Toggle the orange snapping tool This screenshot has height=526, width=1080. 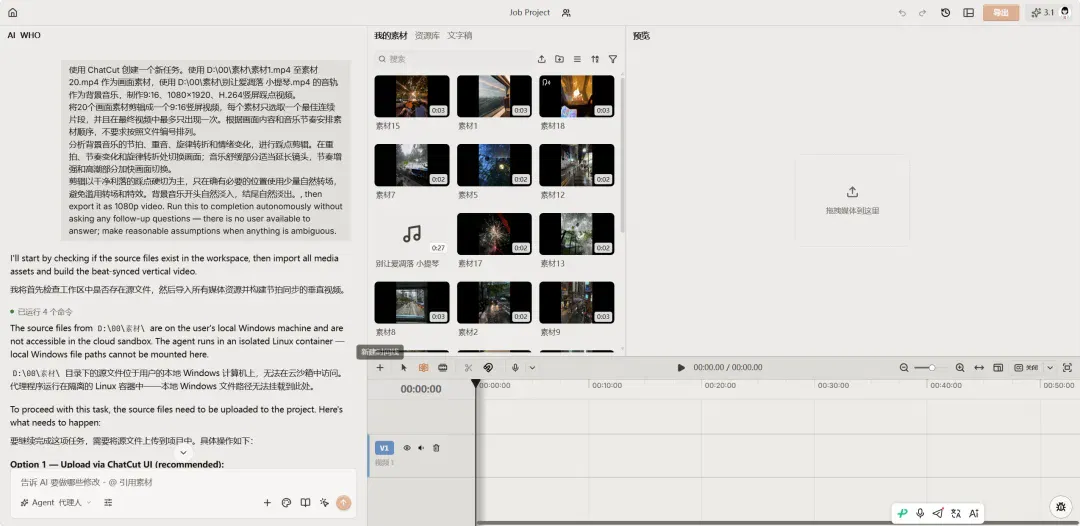424,368
